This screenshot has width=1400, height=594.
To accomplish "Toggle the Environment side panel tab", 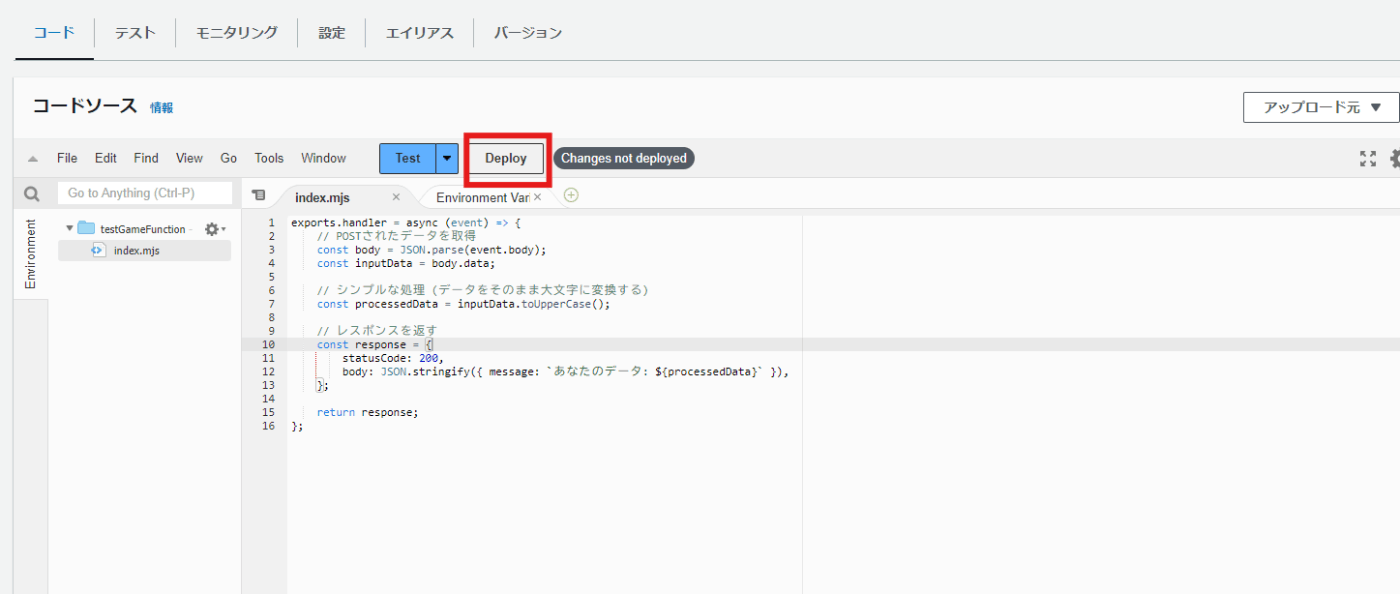I will [x=30, y=255].
